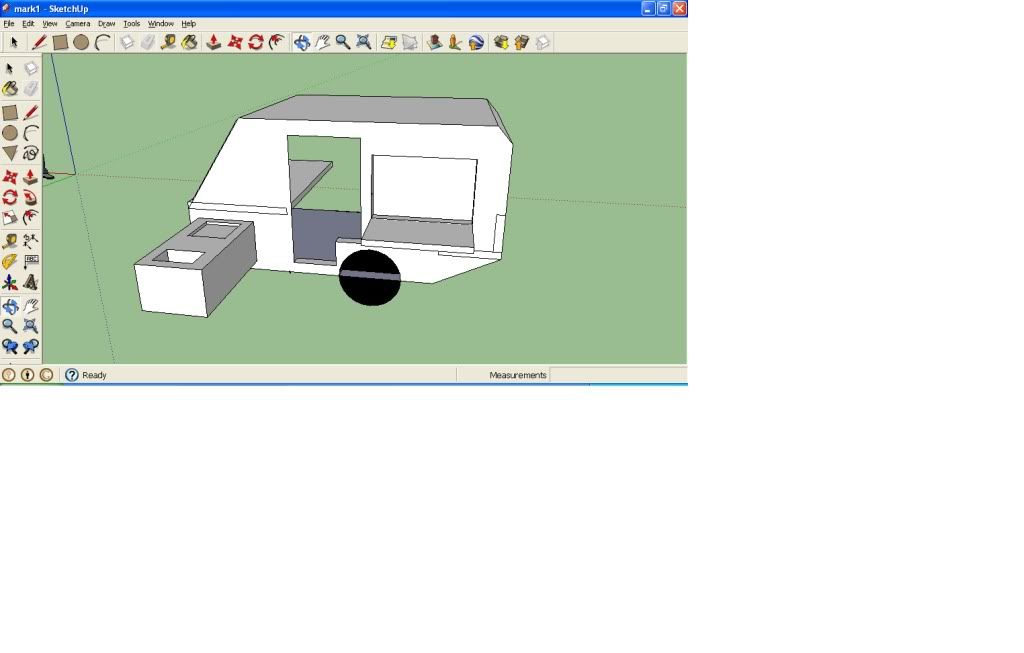Viewport: 1024px width, 653px height.
Task: Select the Text label tool
Action: (31, 262)
